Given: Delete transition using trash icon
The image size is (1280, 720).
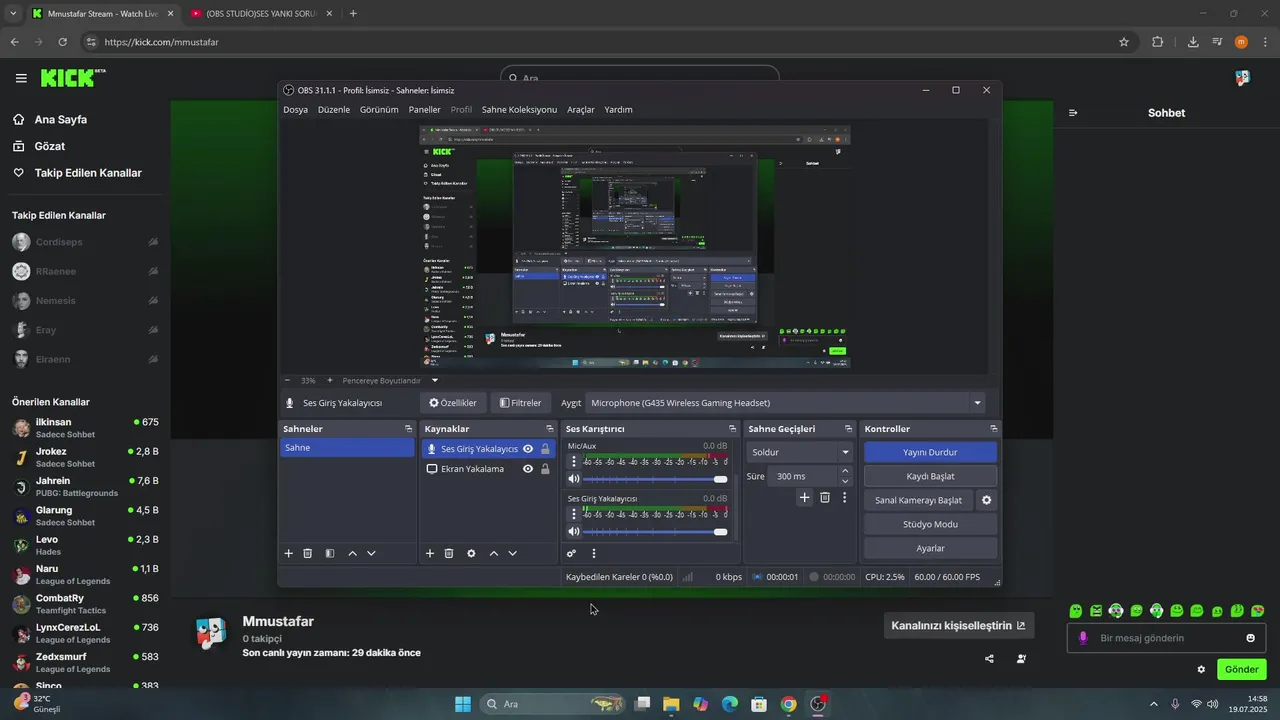Looking at the screenshot, I should 825,497.
